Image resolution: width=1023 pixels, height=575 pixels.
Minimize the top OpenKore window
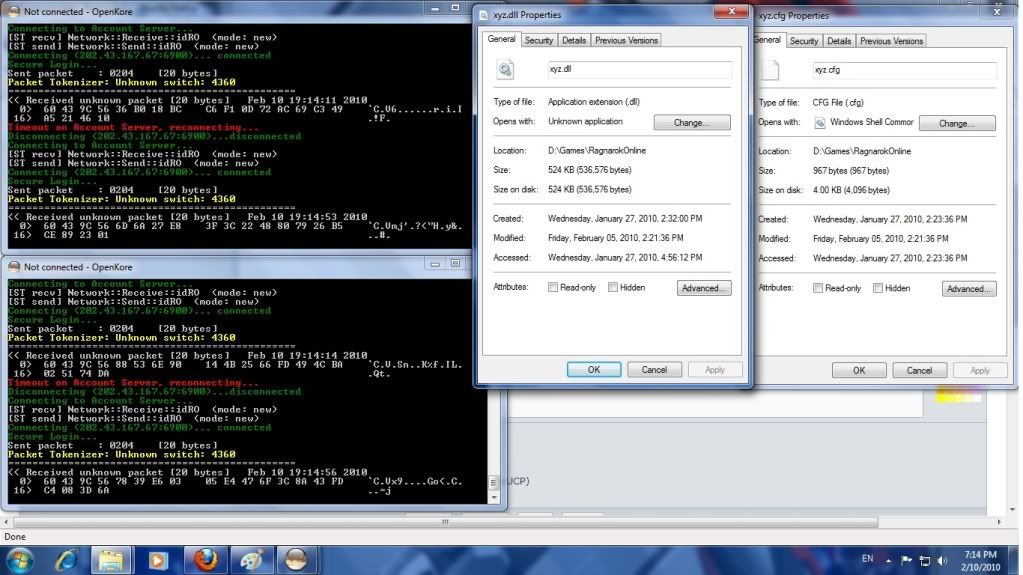click(435, 8)
